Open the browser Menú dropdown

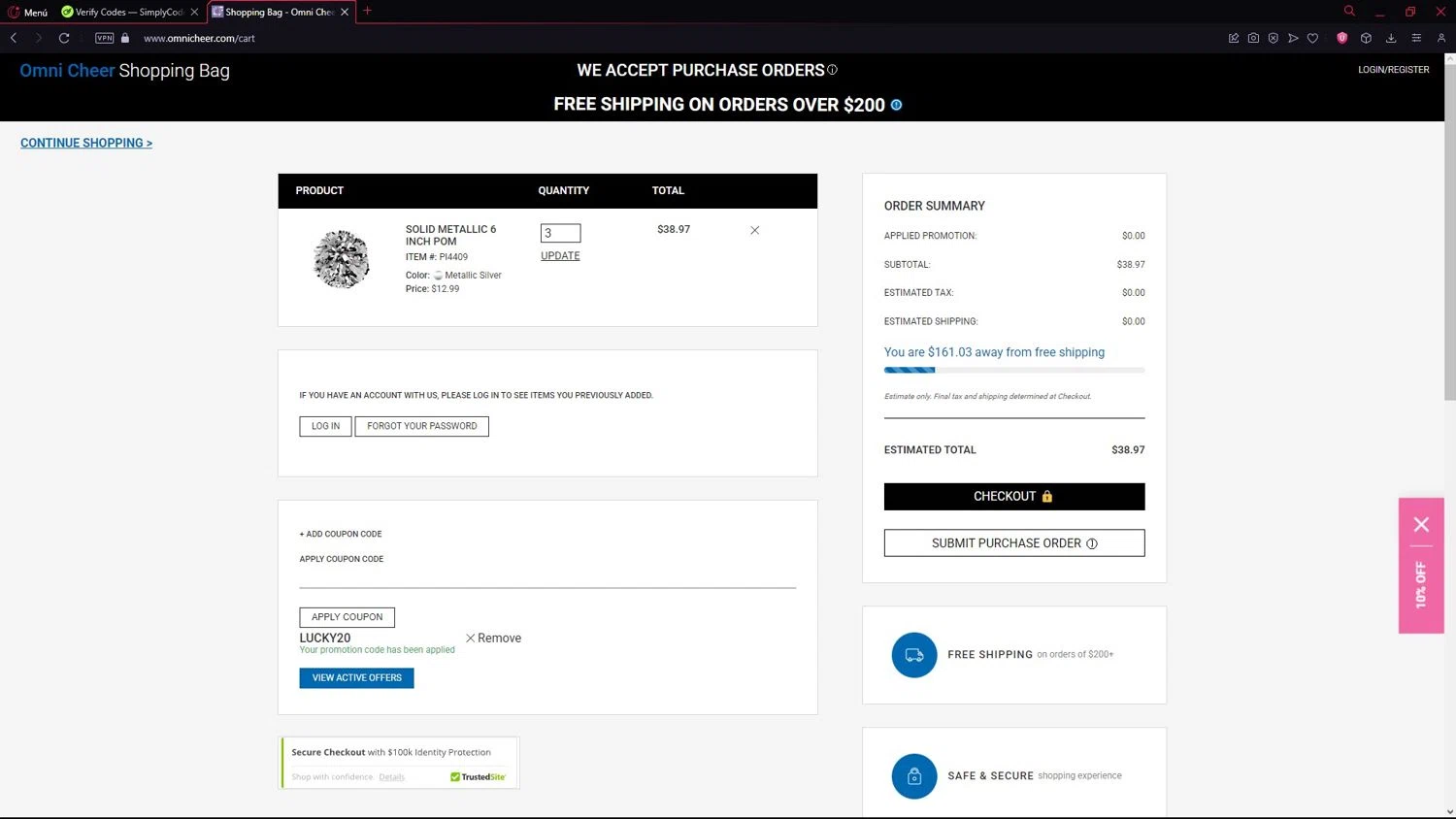pos(28,12)
